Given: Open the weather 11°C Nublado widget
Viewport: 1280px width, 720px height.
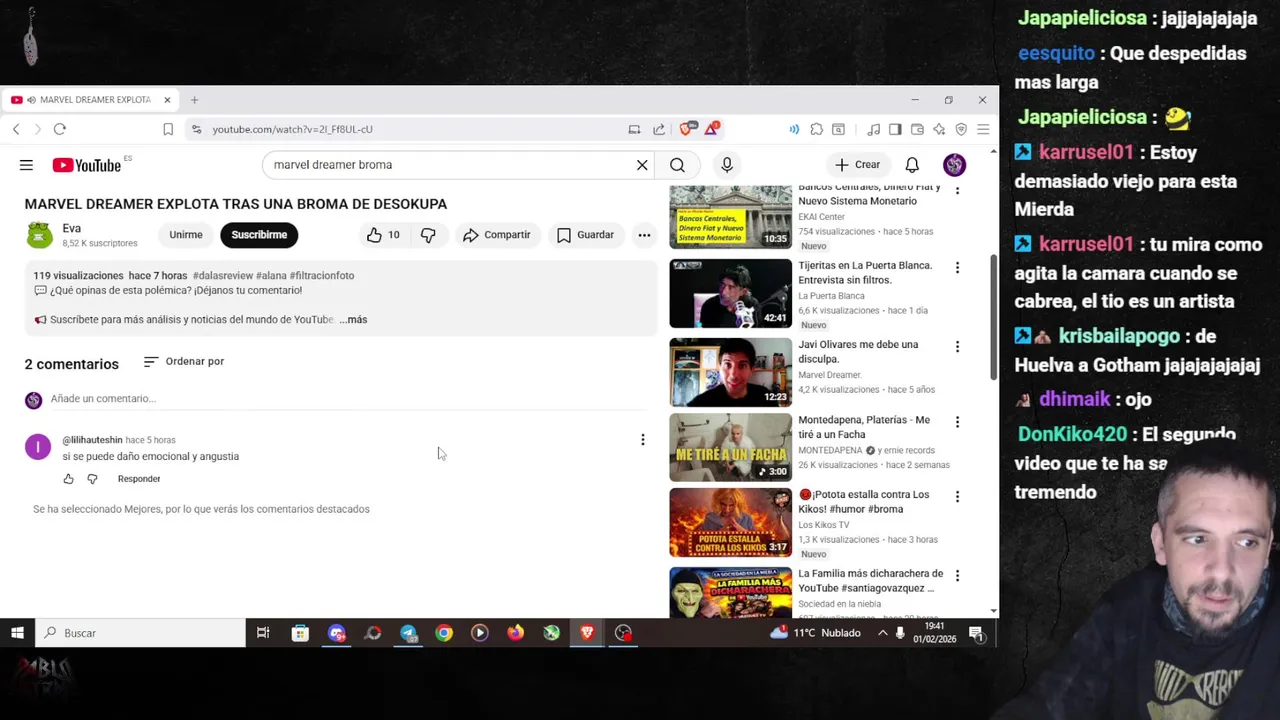Looking at the screenshot, I should coord(815,633).
